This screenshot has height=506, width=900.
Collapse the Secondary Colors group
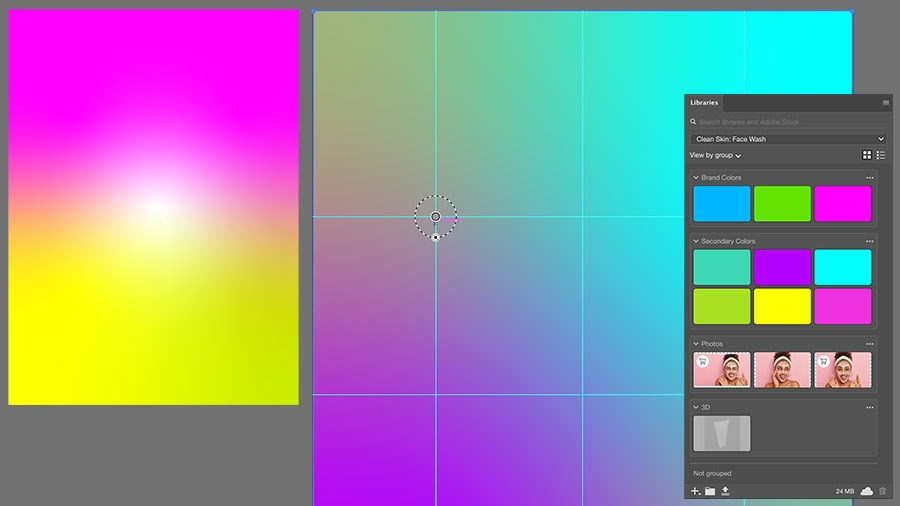[696, 242]
